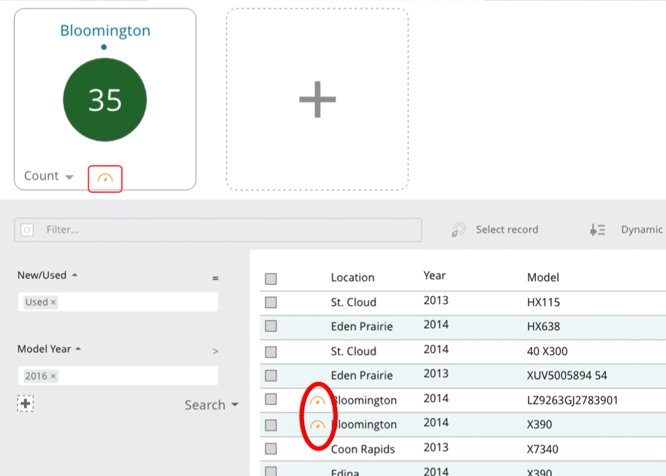Screen dimensions: 666x476
Task: Click gauge icon beside LZ9263GJ2783901 row
Action: tap(318, 401)
